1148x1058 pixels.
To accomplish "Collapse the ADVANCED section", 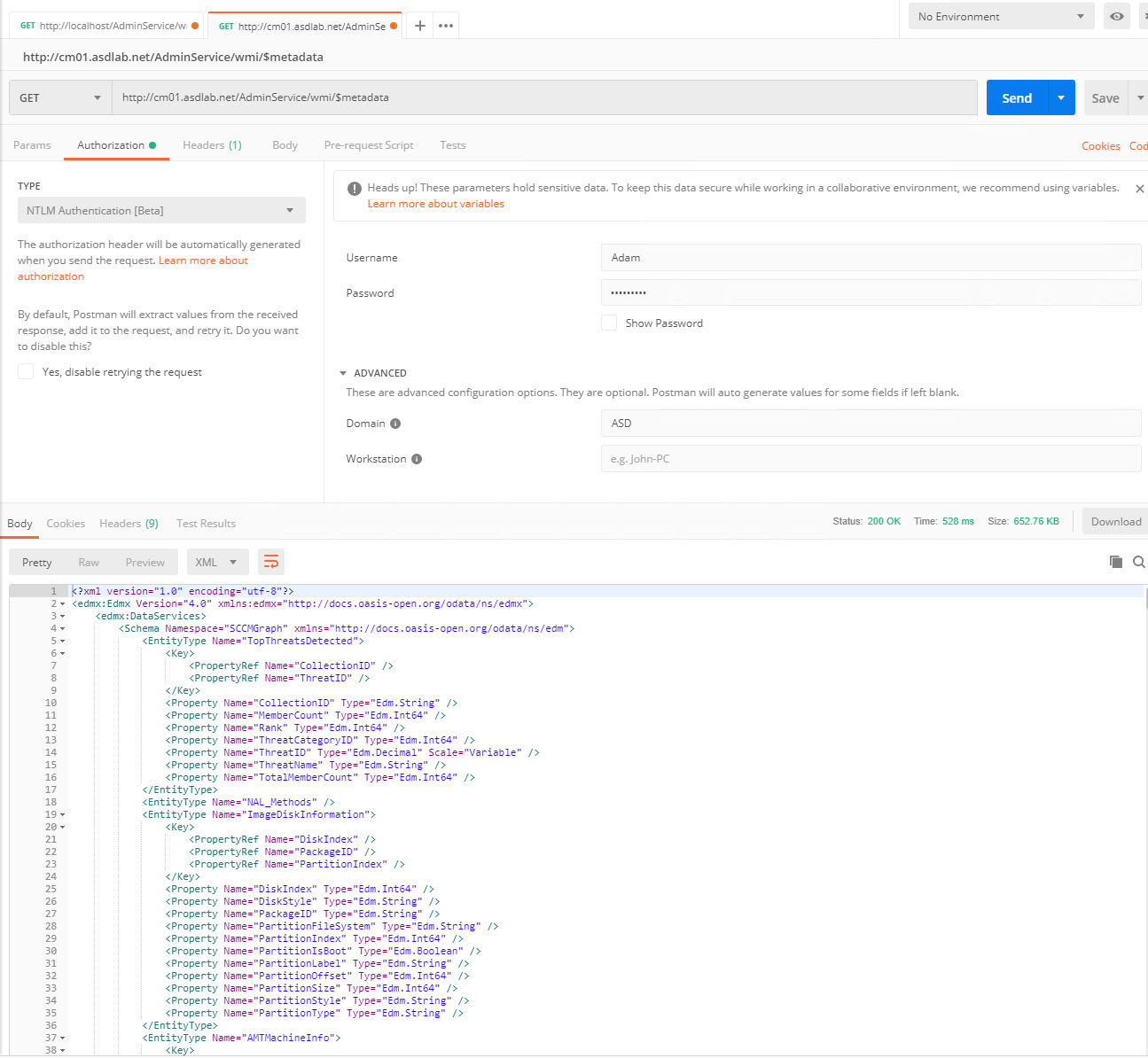I will tap(343, 373).
